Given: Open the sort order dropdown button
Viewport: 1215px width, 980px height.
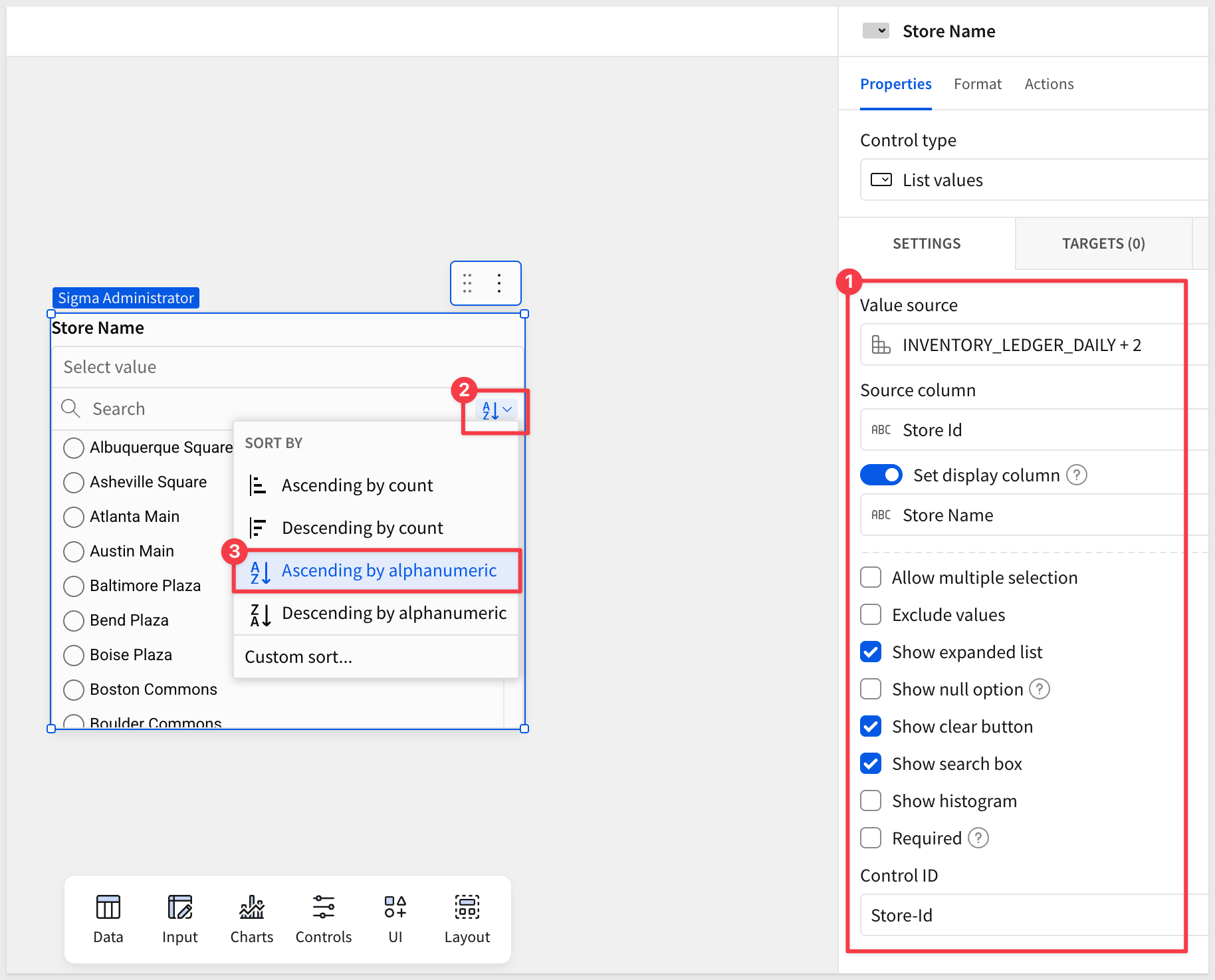Looking at the screenshot, I should point(496,410).
